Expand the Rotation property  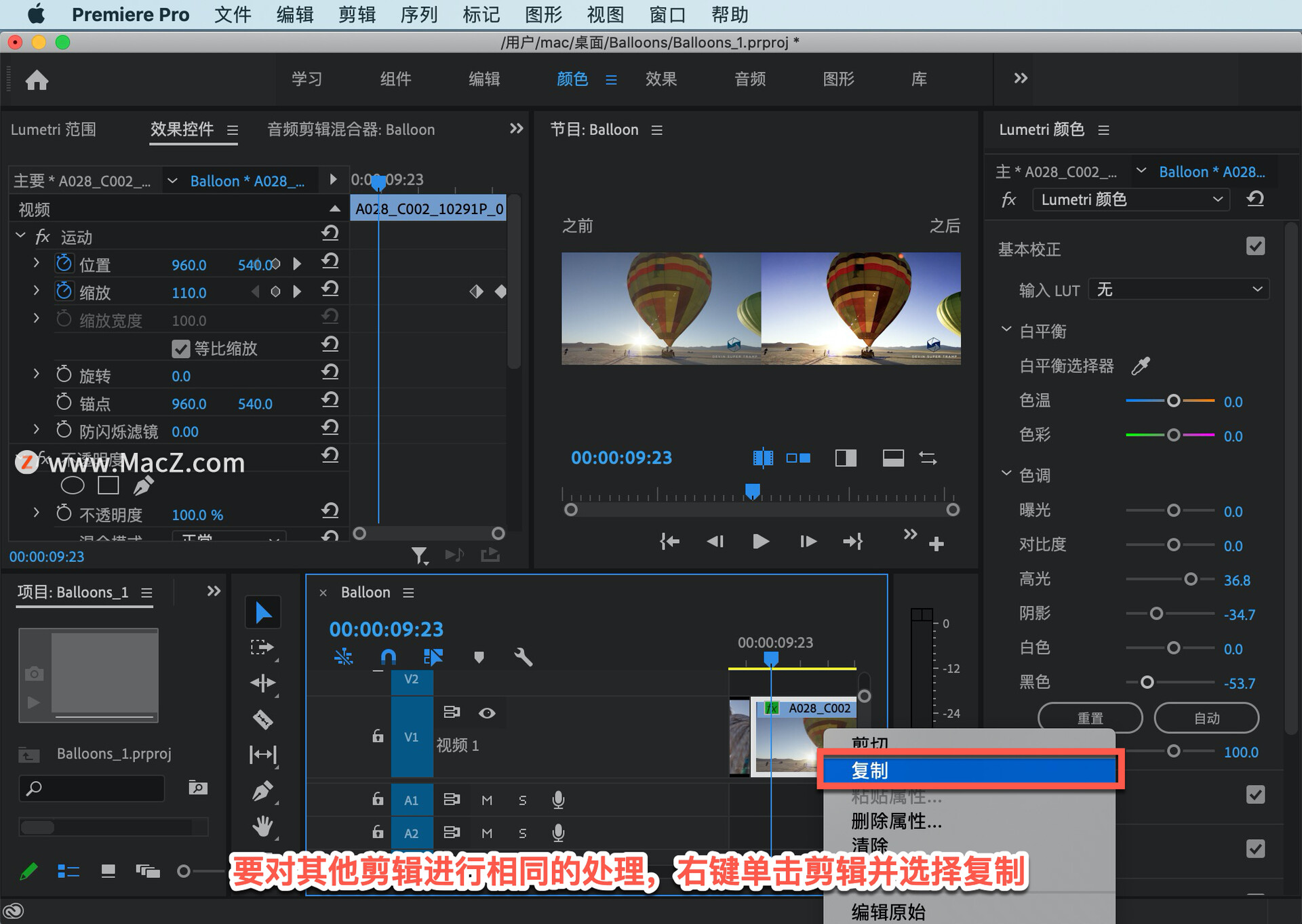pos(37,374)
